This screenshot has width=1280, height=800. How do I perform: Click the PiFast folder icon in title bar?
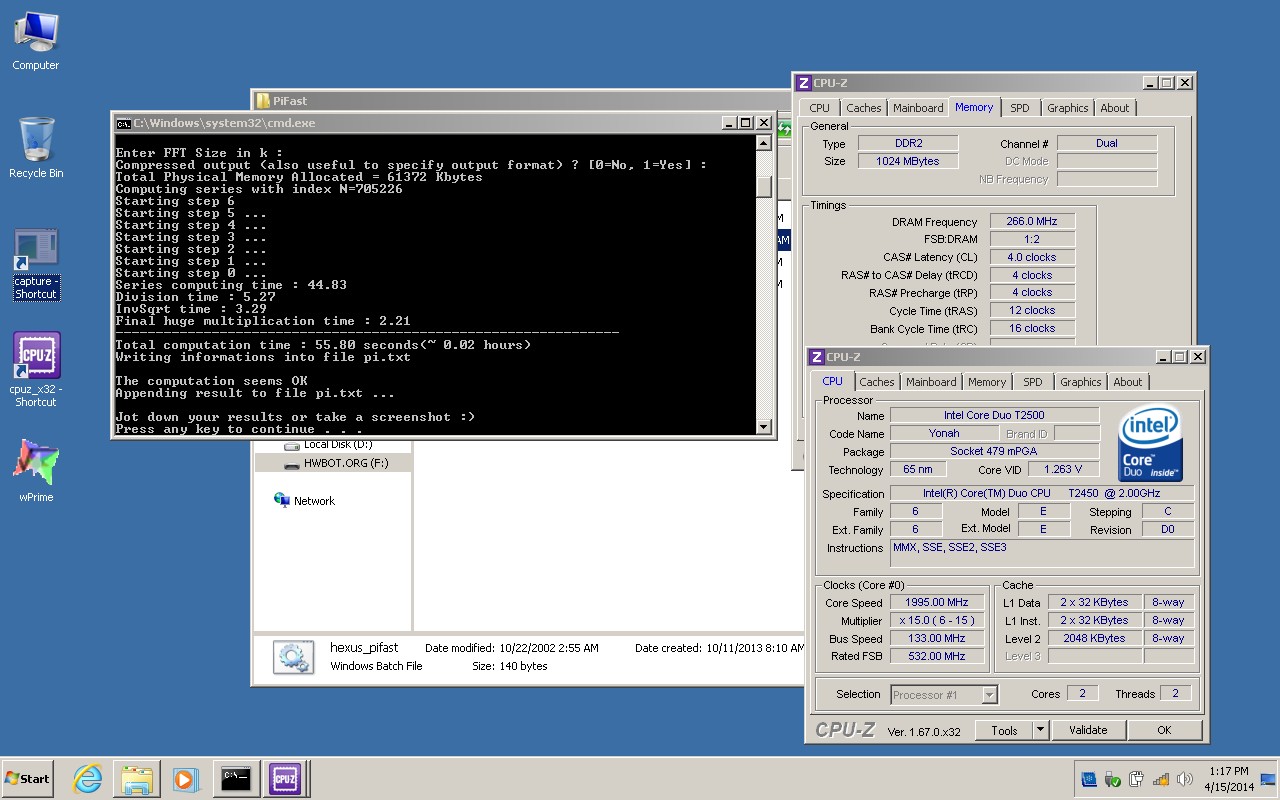click(x=263, y=100)
